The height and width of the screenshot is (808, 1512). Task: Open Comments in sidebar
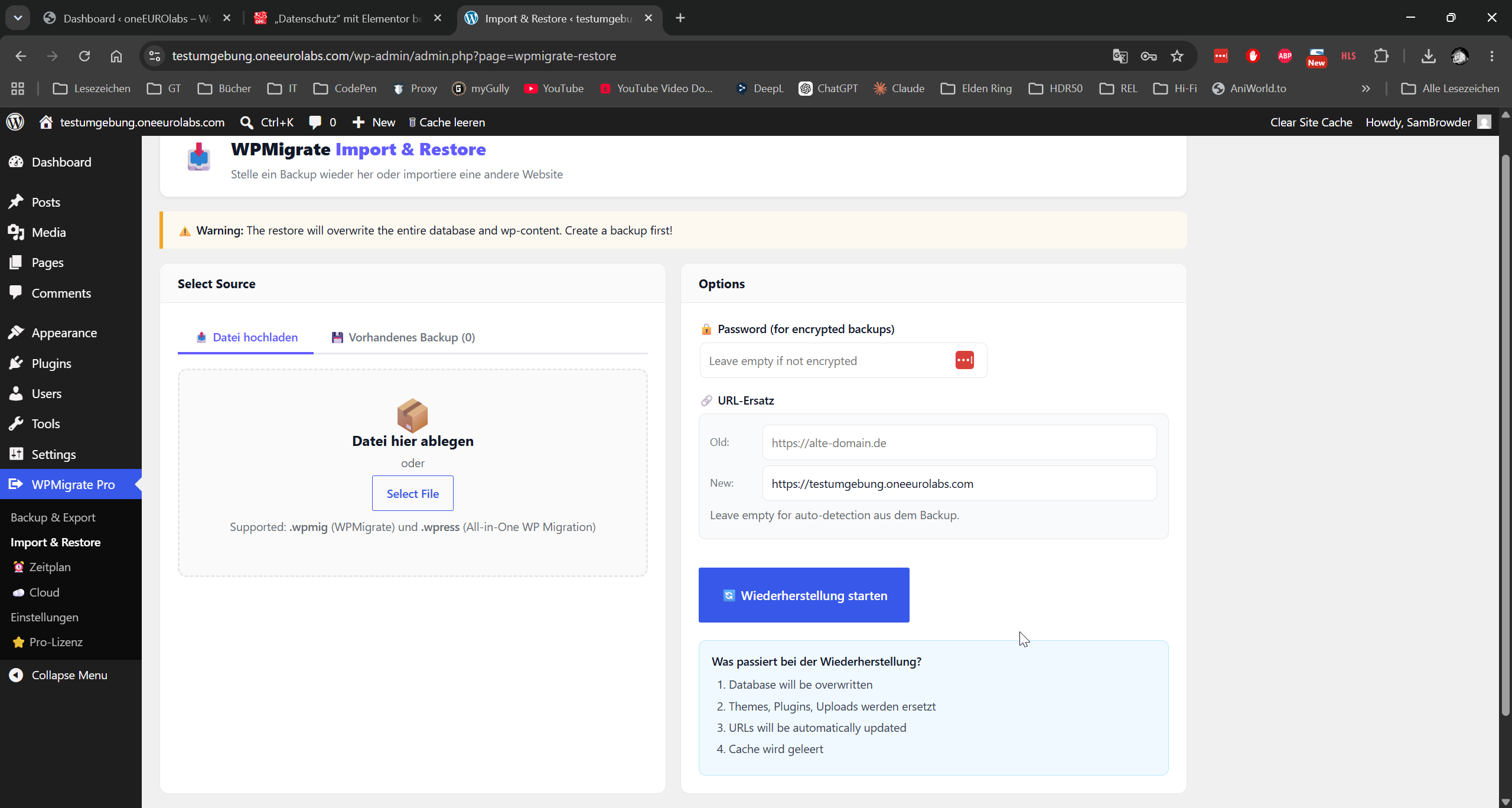(x=71, y=293)
